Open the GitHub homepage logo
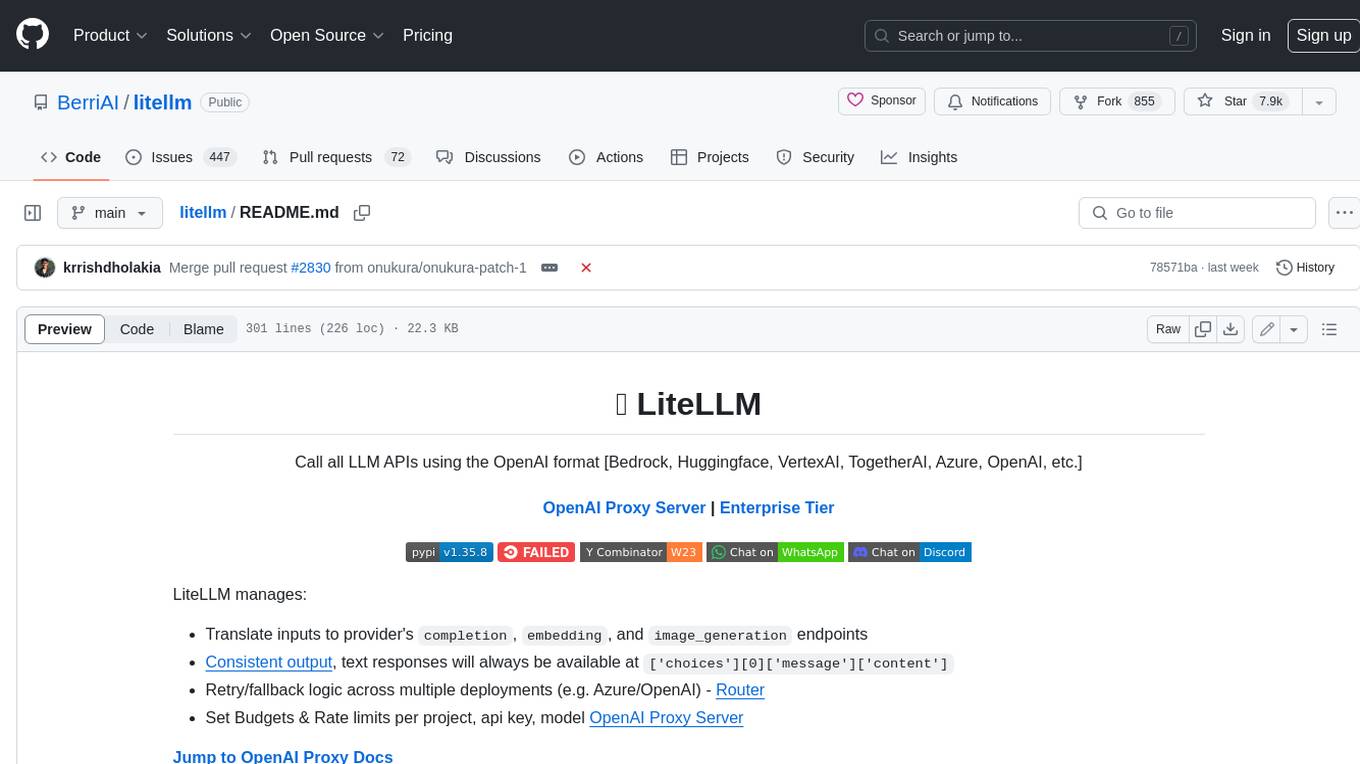This screenshot has height=764, width=1360. [33, 35]
